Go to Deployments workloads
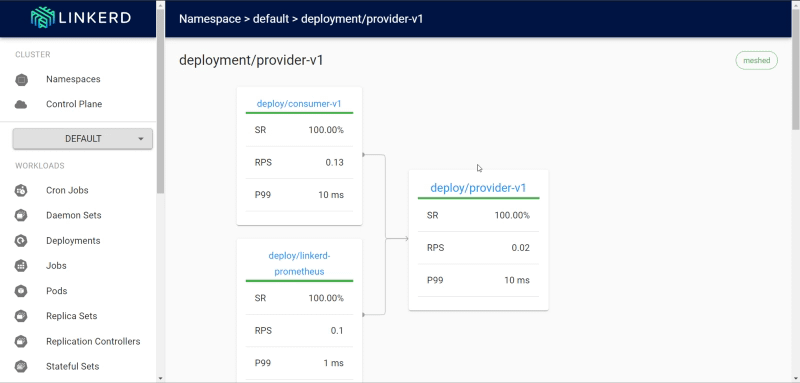The width and height of the screenshot is (800, 383). click(x=73, y=241)
